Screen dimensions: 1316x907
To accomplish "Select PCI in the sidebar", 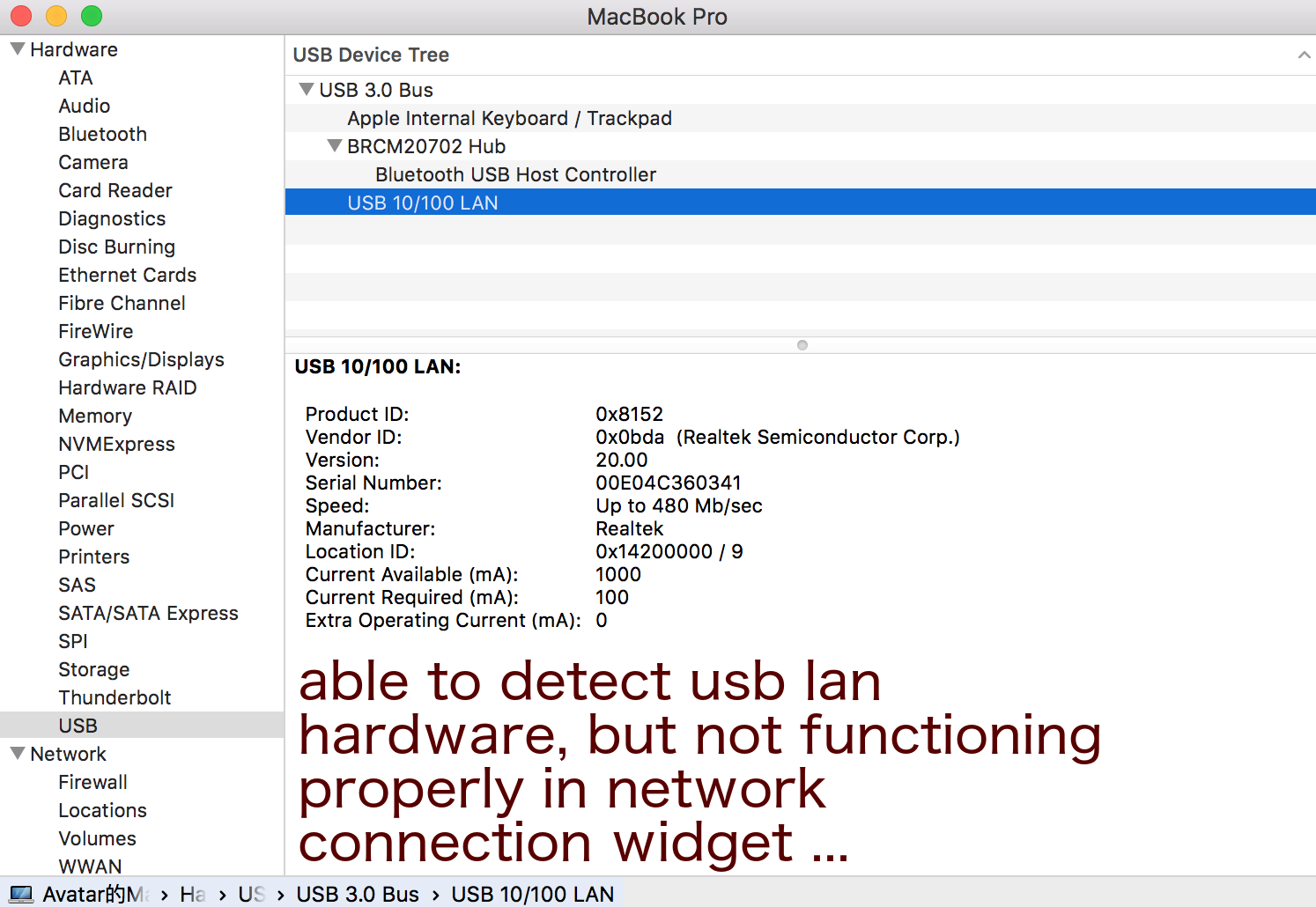I will [x=74, y=472].
